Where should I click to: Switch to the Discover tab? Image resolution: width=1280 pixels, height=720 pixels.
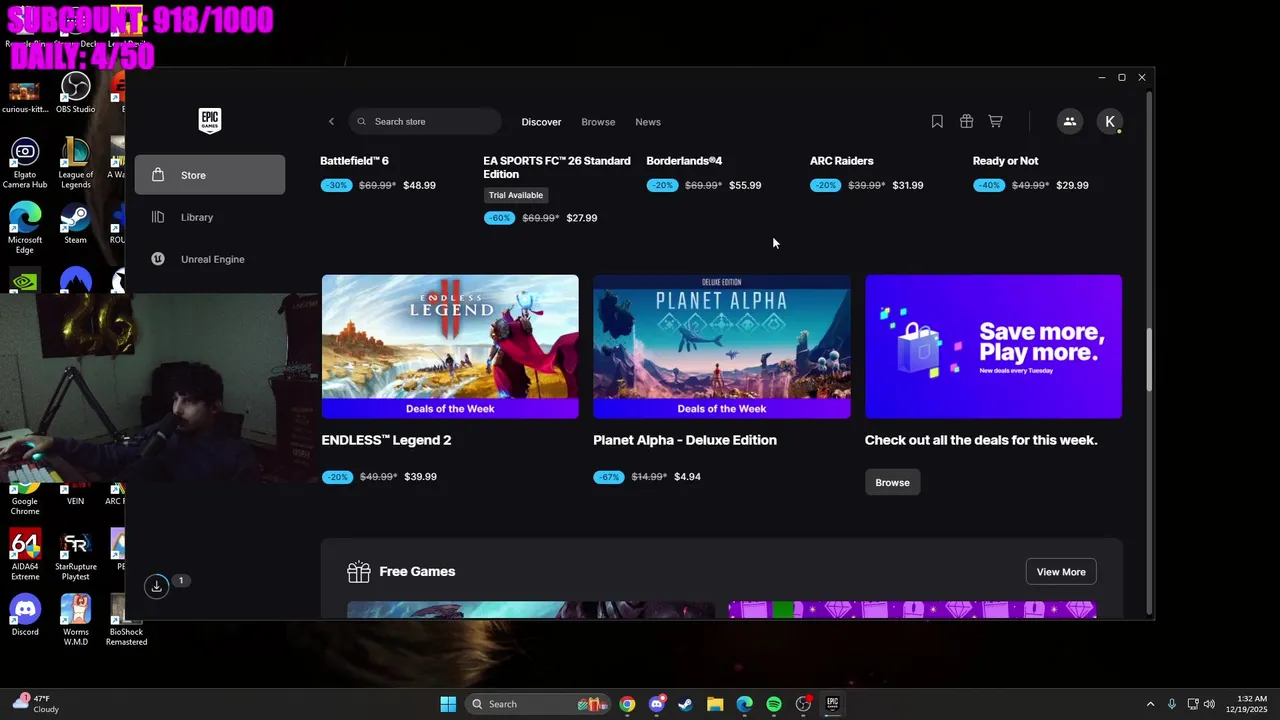pos(541,122)
